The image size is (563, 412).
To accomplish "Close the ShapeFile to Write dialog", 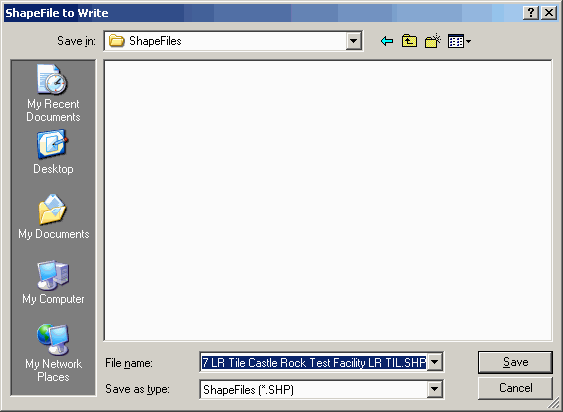I will (549, 13).
